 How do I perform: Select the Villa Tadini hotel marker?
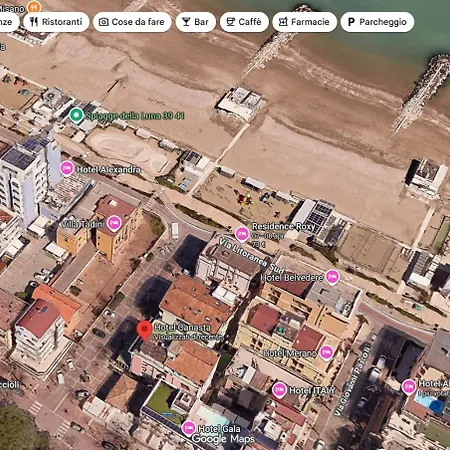114,223
